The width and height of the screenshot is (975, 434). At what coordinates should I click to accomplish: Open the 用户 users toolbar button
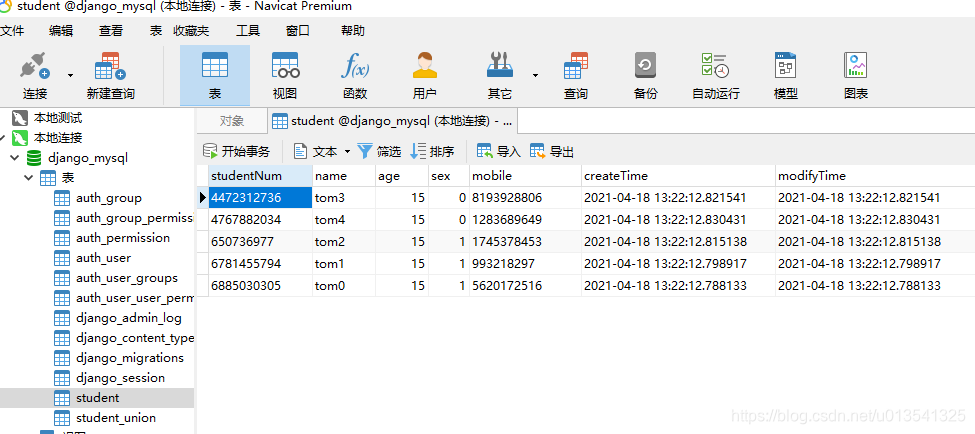click(425, 76)
